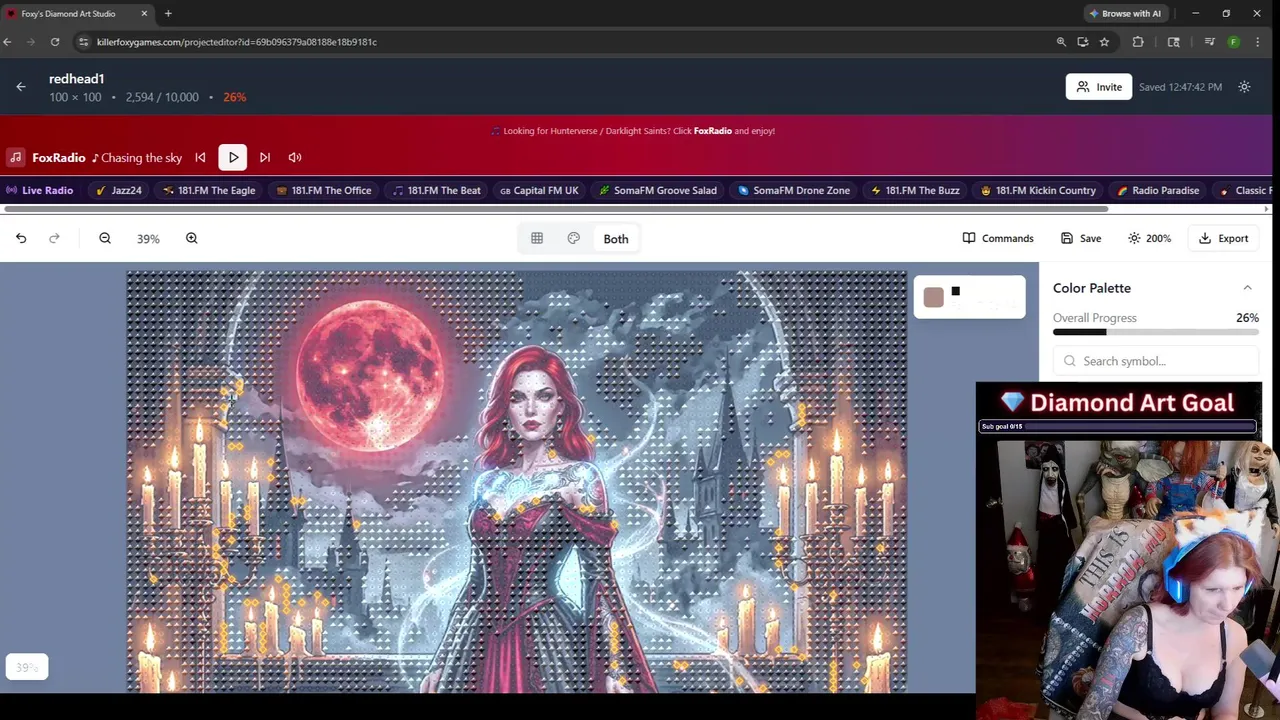This screenshot has height=720, width=1280.
Task: Open a new browser tab
Action: tap(168, 13)
